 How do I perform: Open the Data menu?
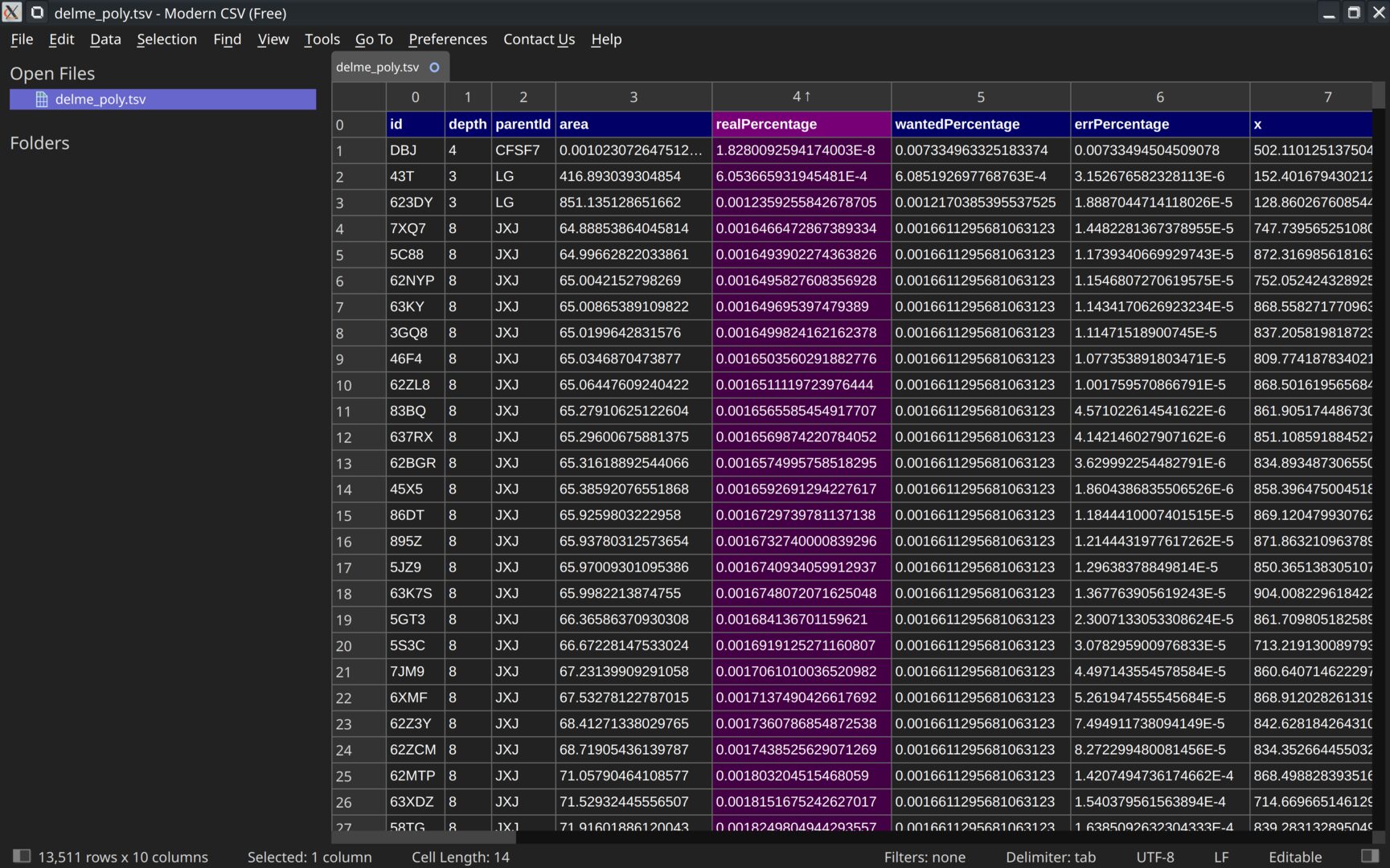coord(105,39)
